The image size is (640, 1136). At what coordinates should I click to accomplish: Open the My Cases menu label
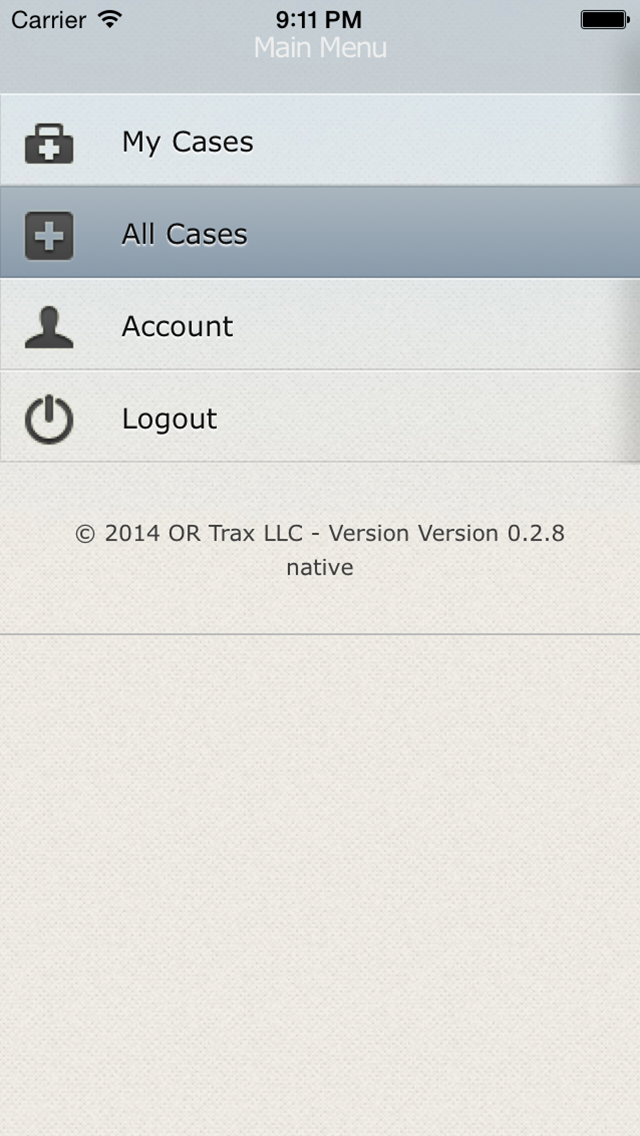pos(188,142)
